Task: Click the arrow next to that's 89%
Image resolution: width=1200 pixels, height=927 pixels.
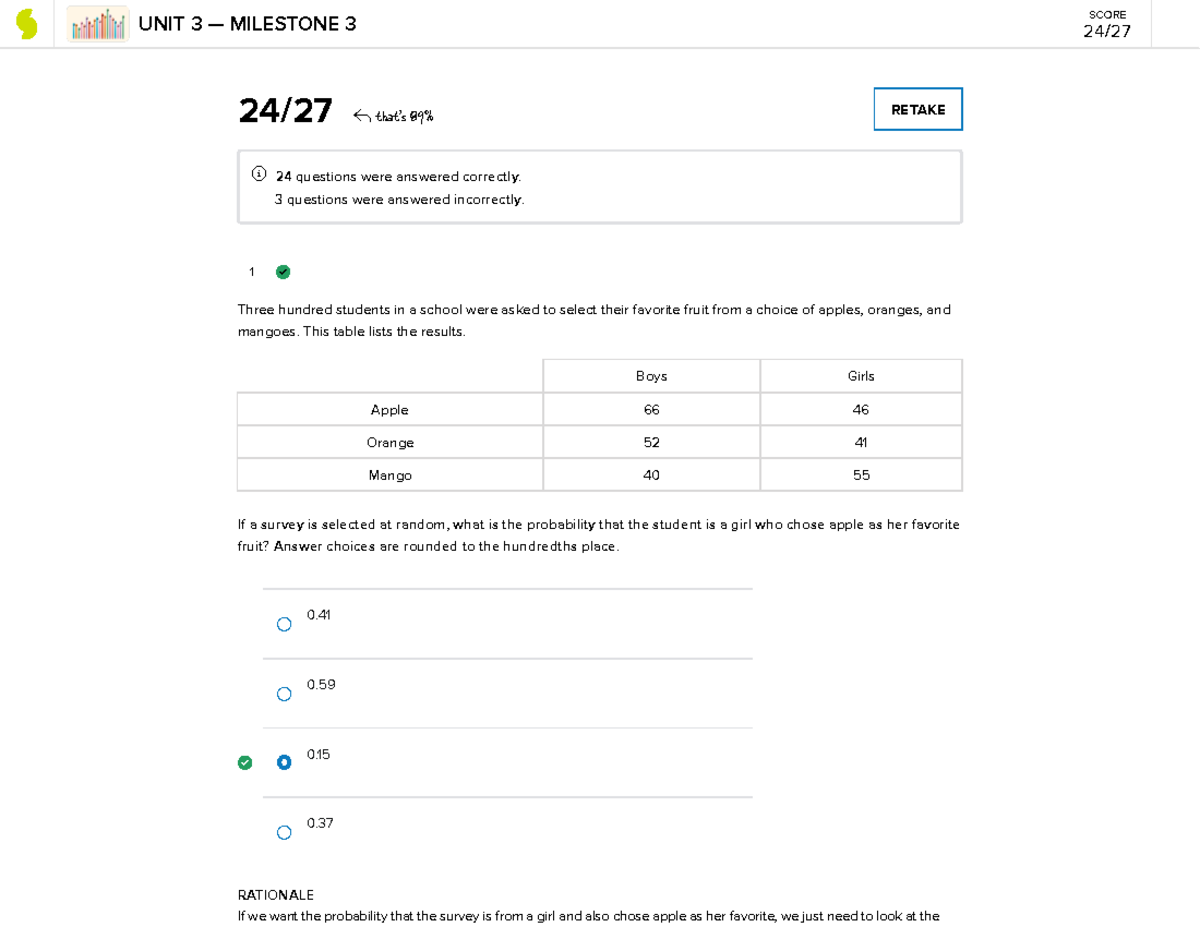Action: (361, 116)
